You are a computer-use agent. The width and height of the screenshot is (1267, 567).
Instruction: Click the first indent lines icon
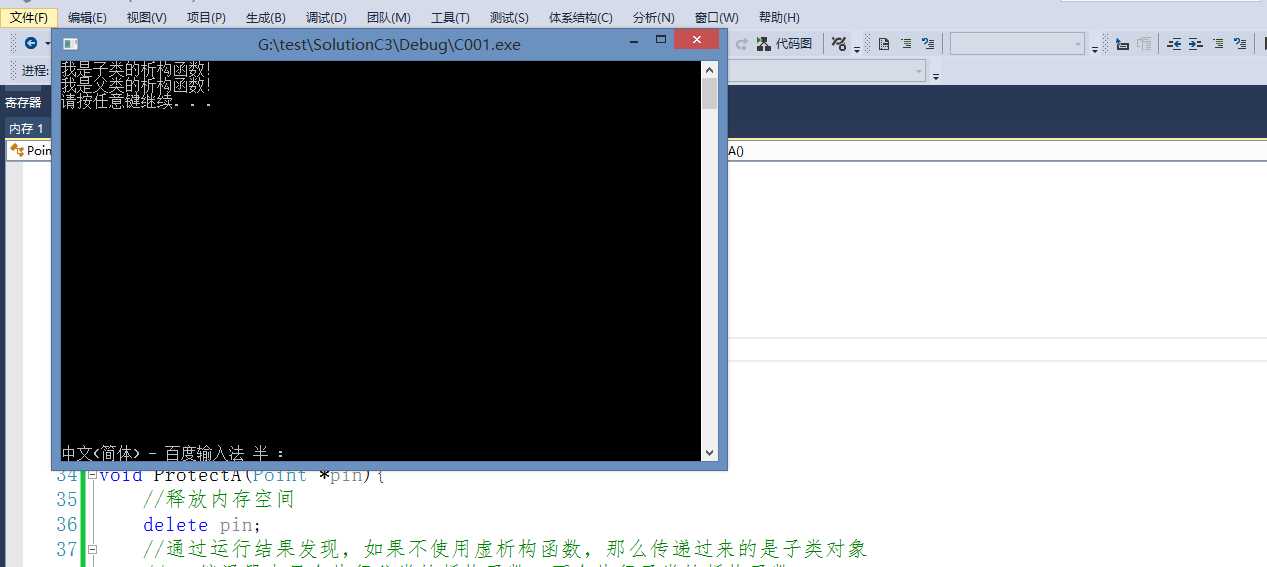(x=906, y=43)
